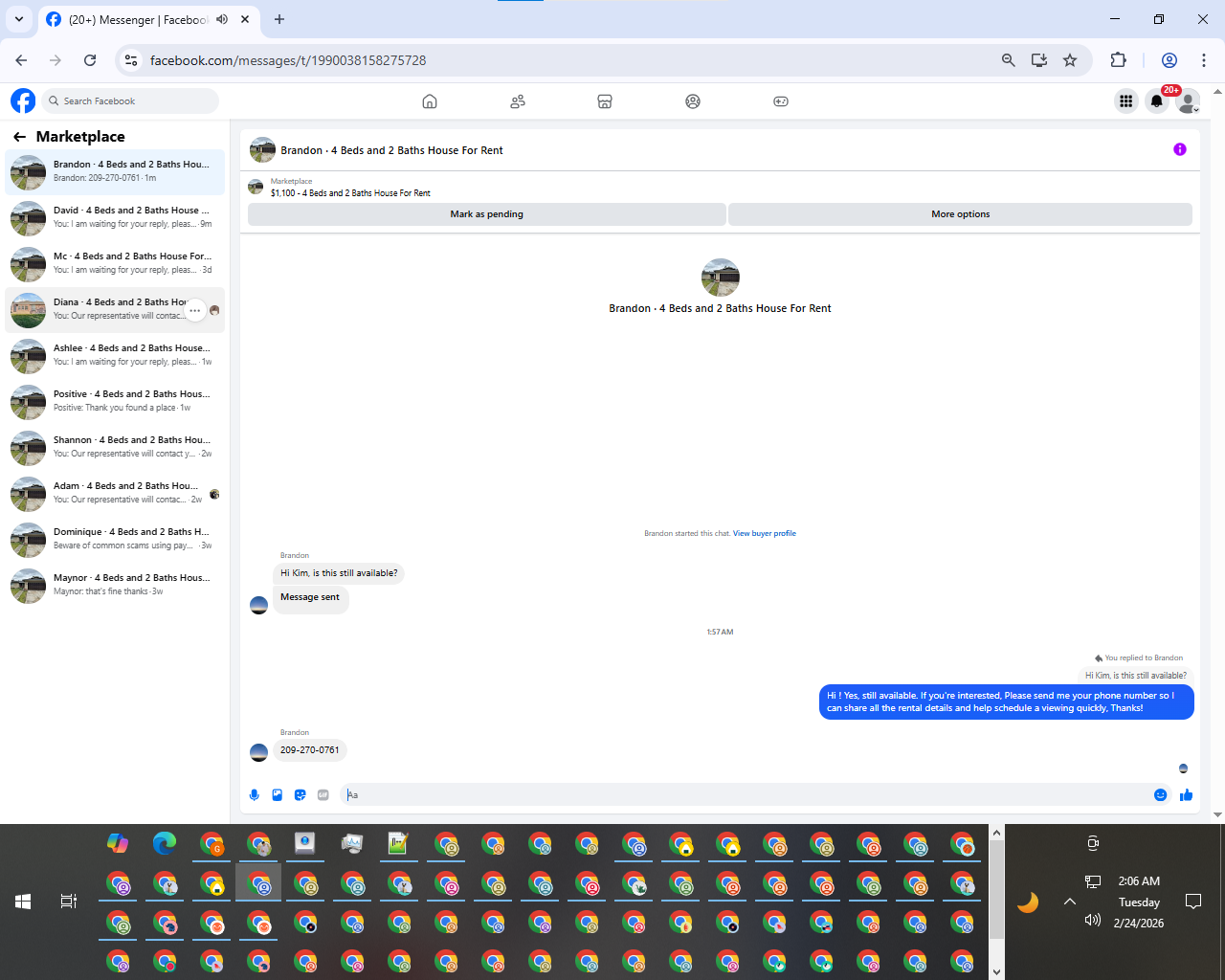Click the 209-270-0761 message bubble

coord(310,750)
